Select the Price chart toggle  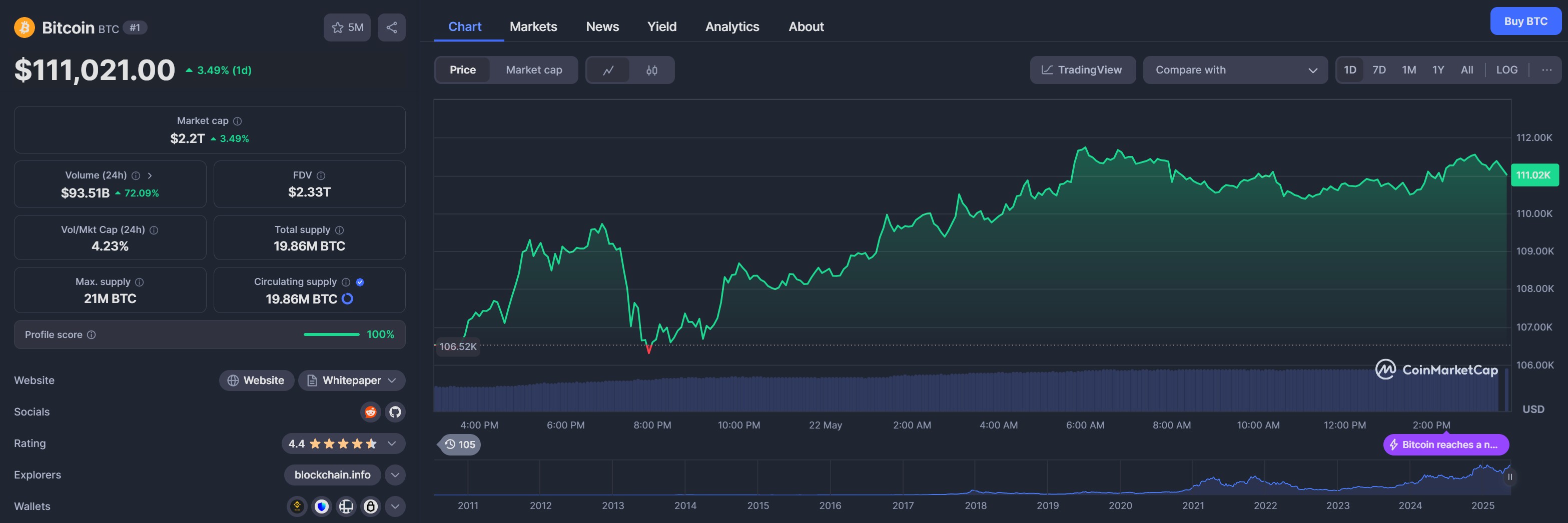tap(463, 70)
